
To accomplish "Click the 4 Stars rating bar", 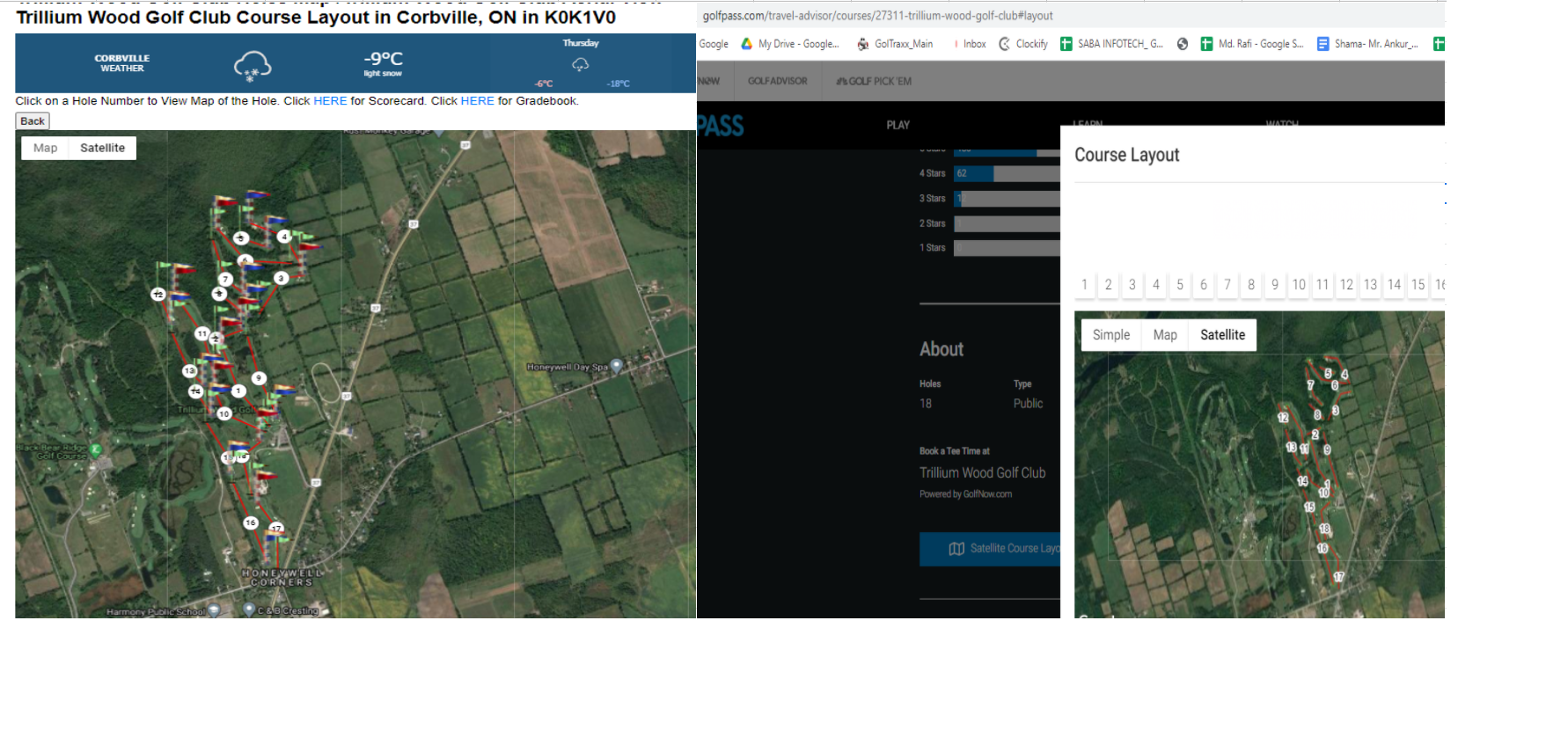I will point(1007,174).
